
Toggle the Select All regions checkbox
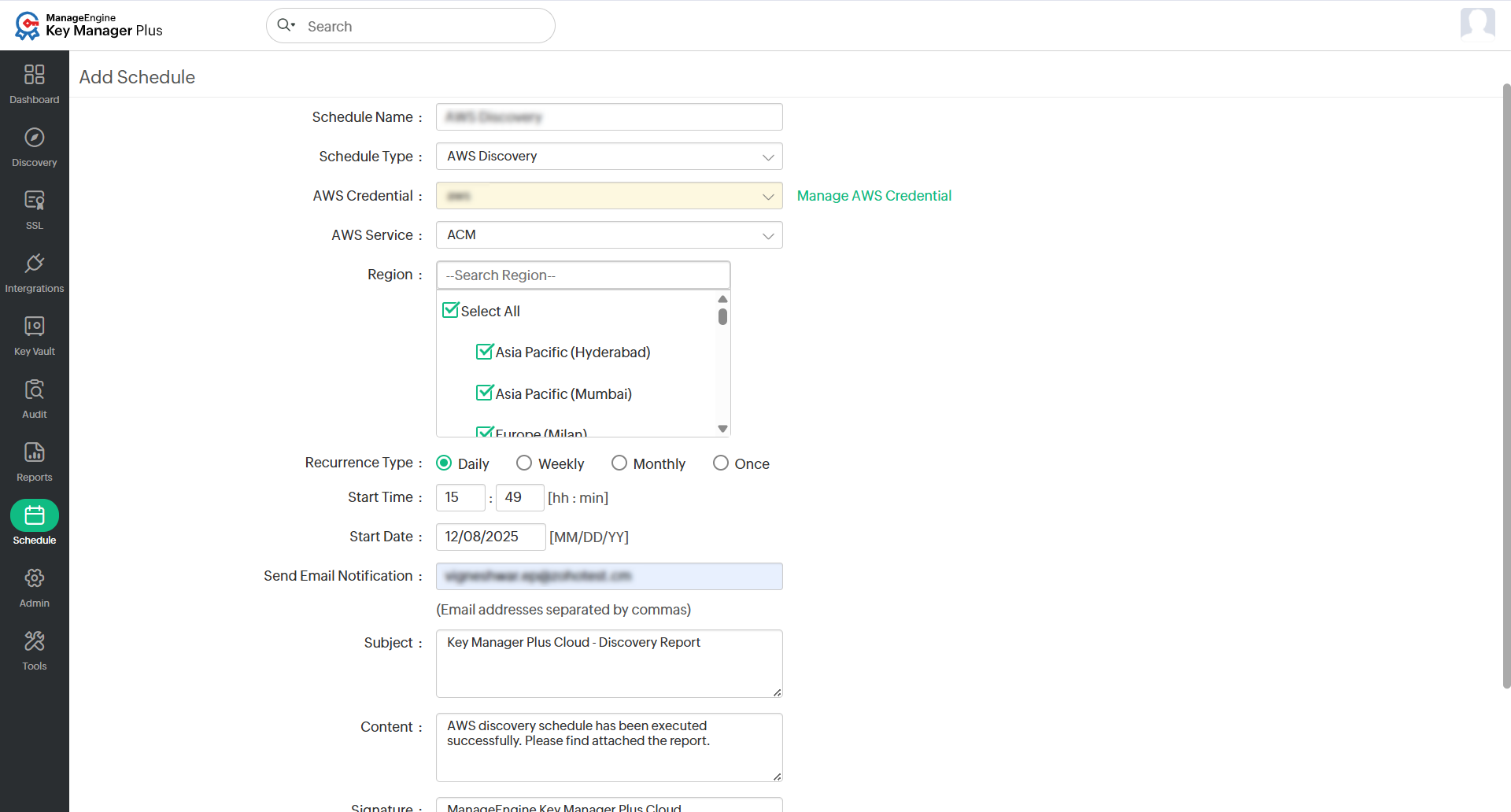[x=450, y=310]
